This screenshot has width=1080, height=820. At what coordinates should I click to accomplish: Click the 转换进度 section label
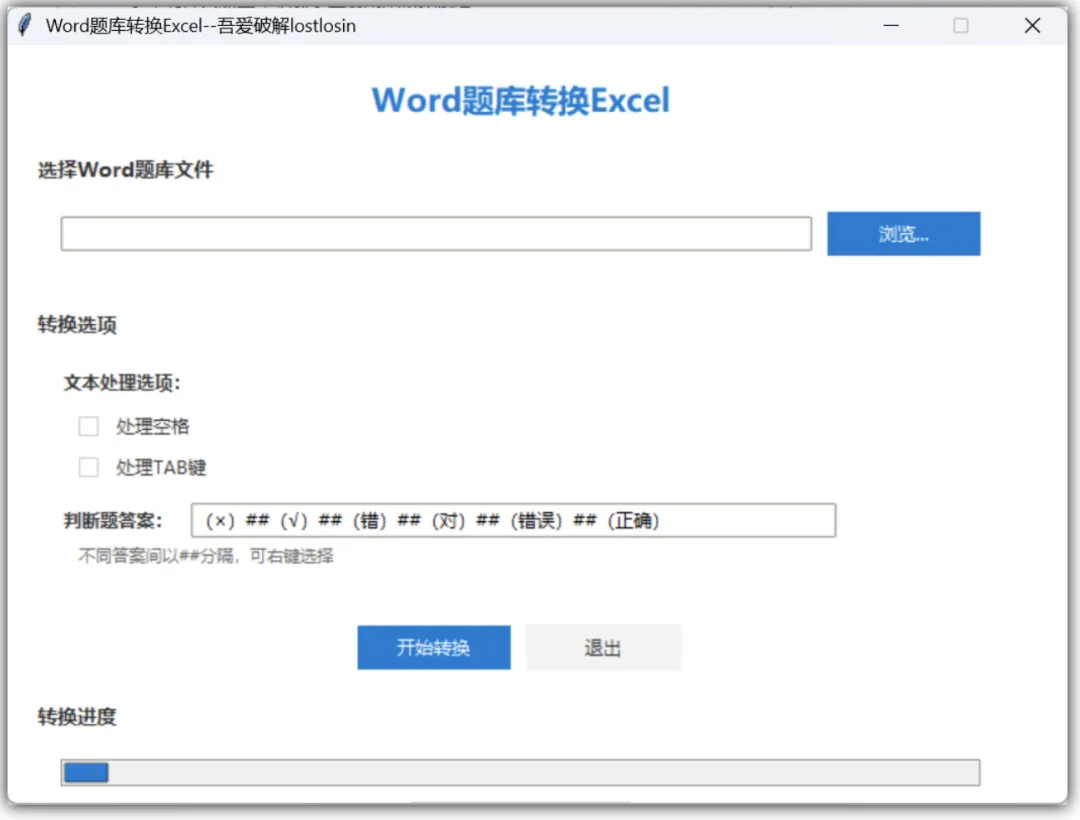pos(77,717)
